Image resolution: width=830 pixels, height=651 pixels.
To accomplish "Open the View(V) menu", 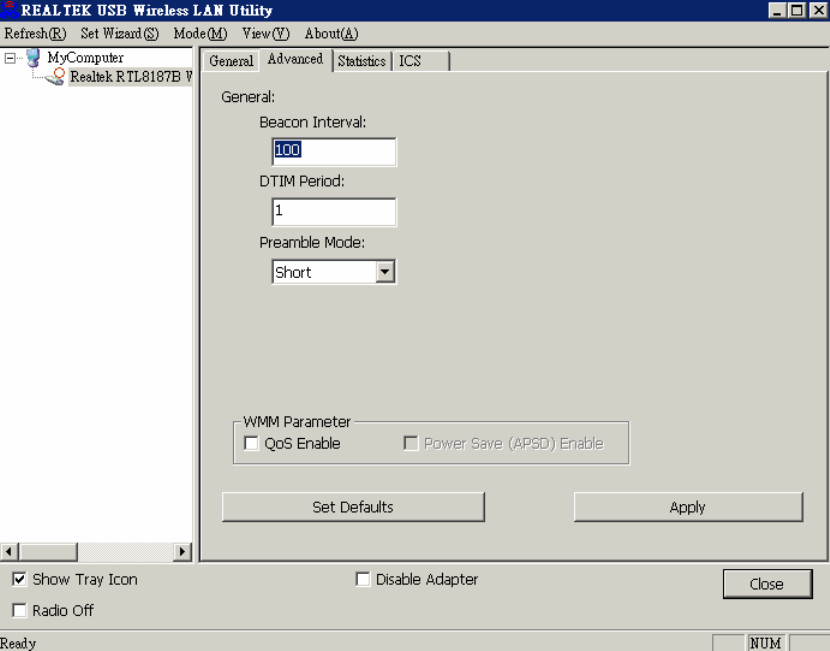I will tap(266, 33).
